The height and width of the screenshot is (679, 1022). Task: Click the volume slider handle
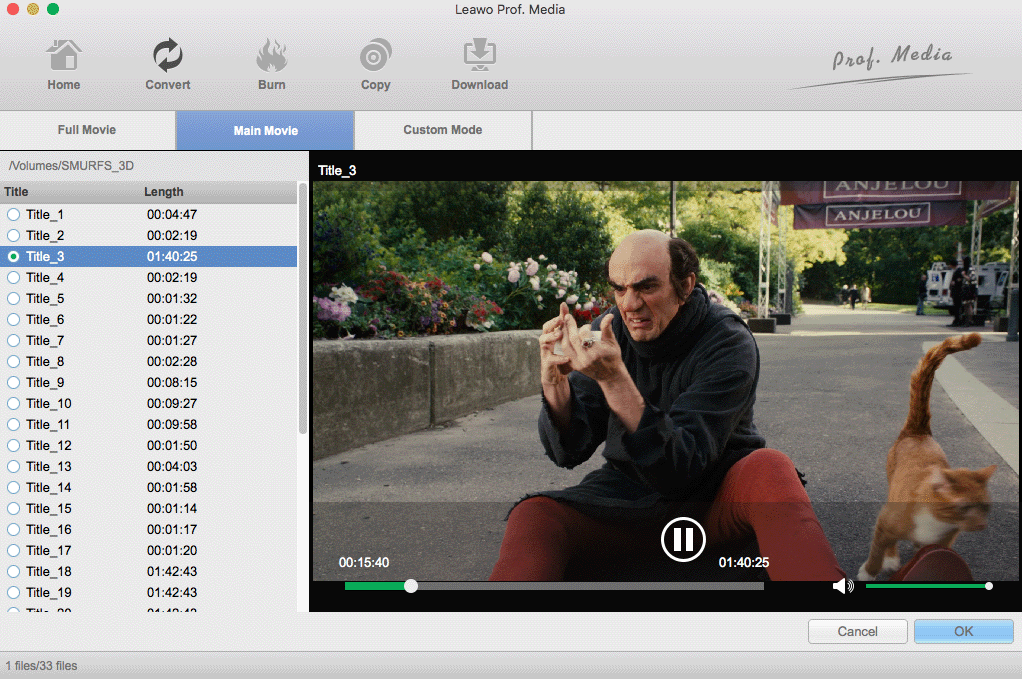coord(989,586)
